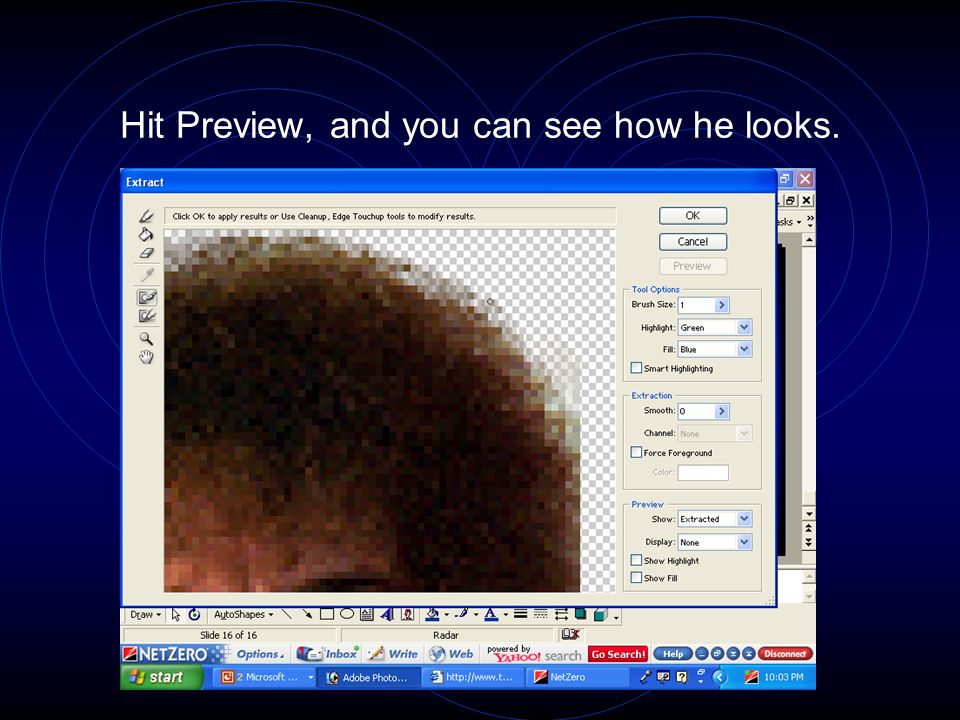
Task: Click OK to apply extraction
Action: click(693, 216)
